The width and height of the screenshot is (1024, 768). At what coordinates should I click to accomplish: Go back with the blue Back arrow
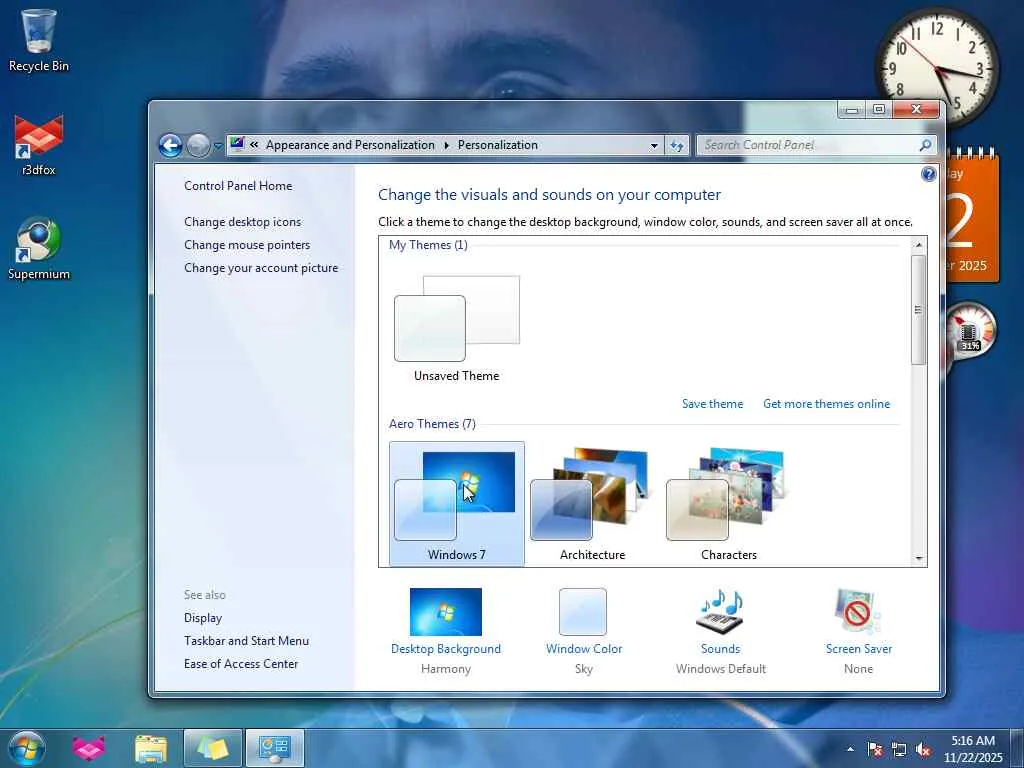coord(170,145)
